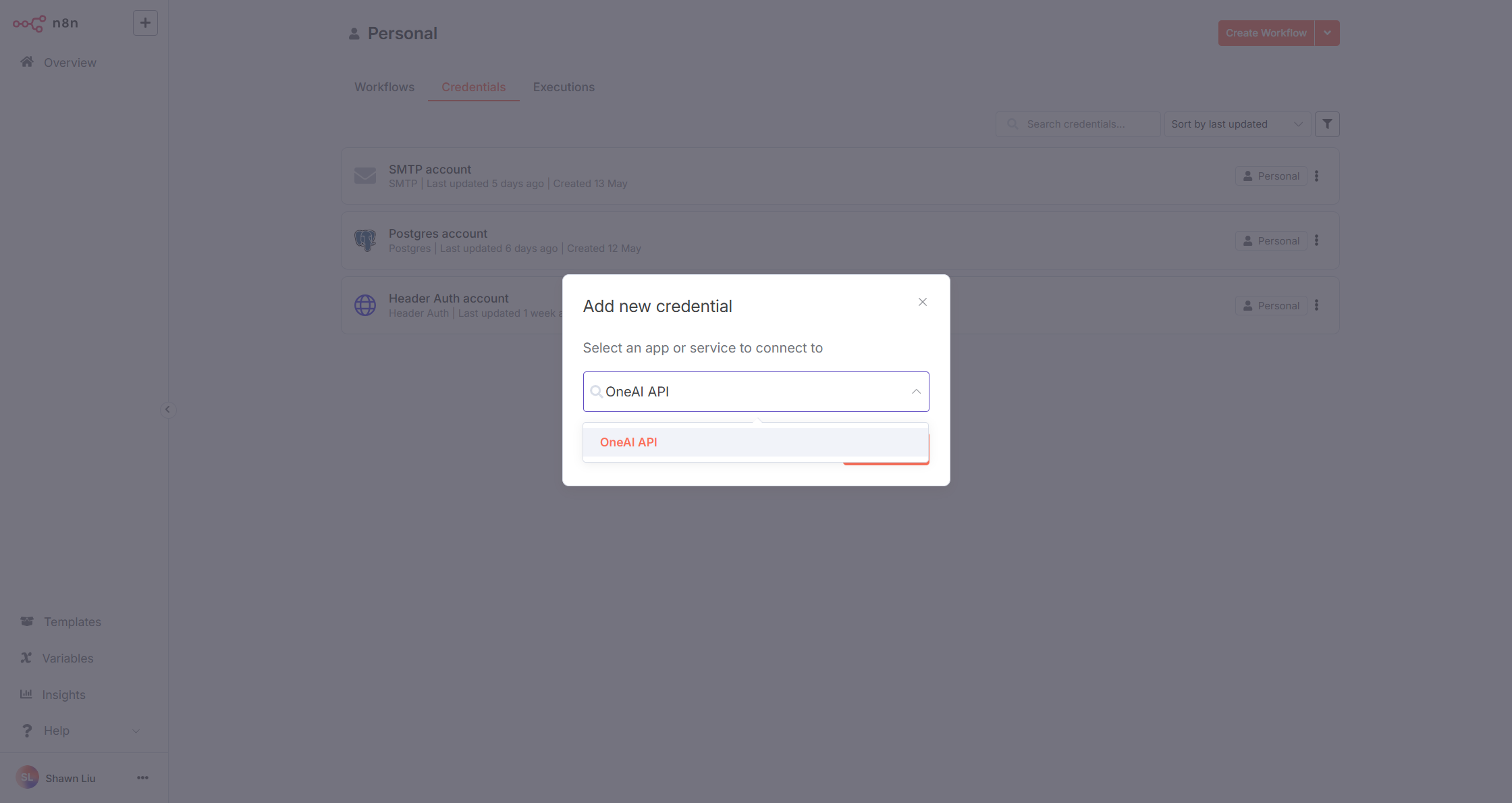1512x803 pixels.
Task: Open Postgres account's three-dot actions menu
Action: point(1316,241)
